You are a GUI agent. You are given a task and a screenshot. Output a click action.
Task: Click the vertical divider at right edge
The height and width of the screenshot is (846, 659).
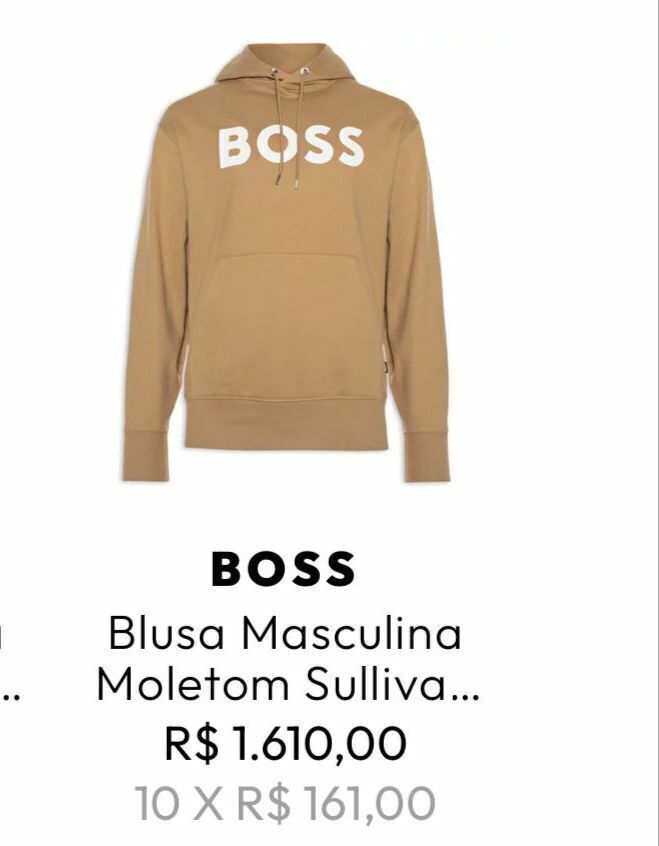tap(656, 423)
